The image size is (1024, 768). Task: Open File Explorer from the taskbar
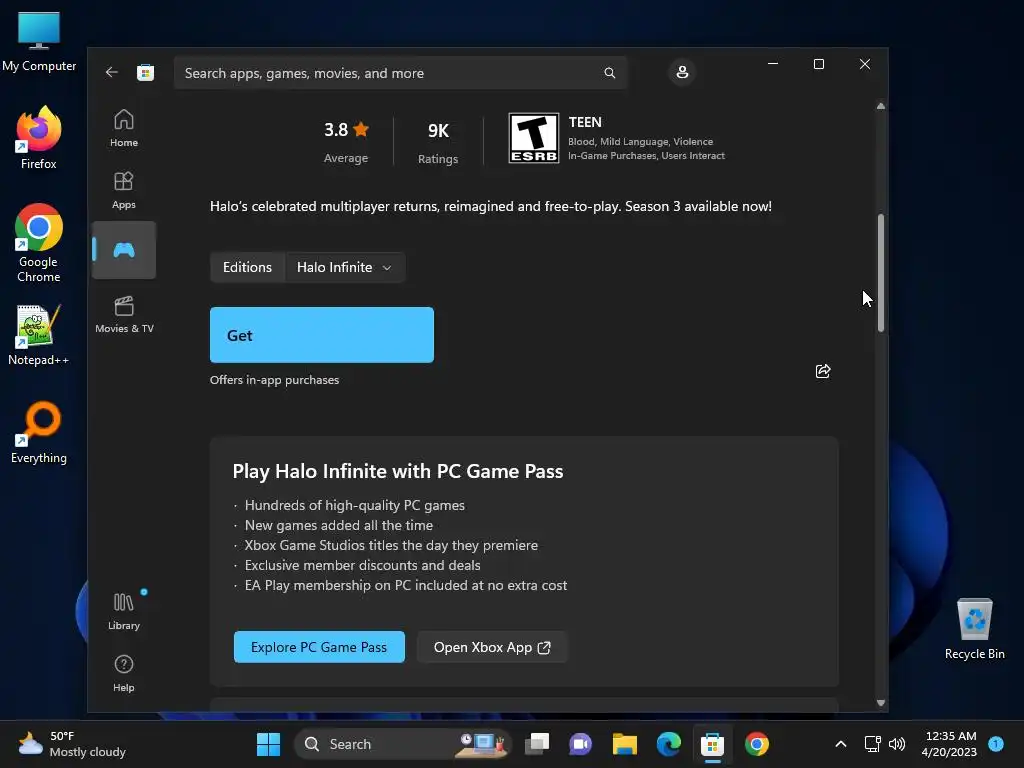624,744
